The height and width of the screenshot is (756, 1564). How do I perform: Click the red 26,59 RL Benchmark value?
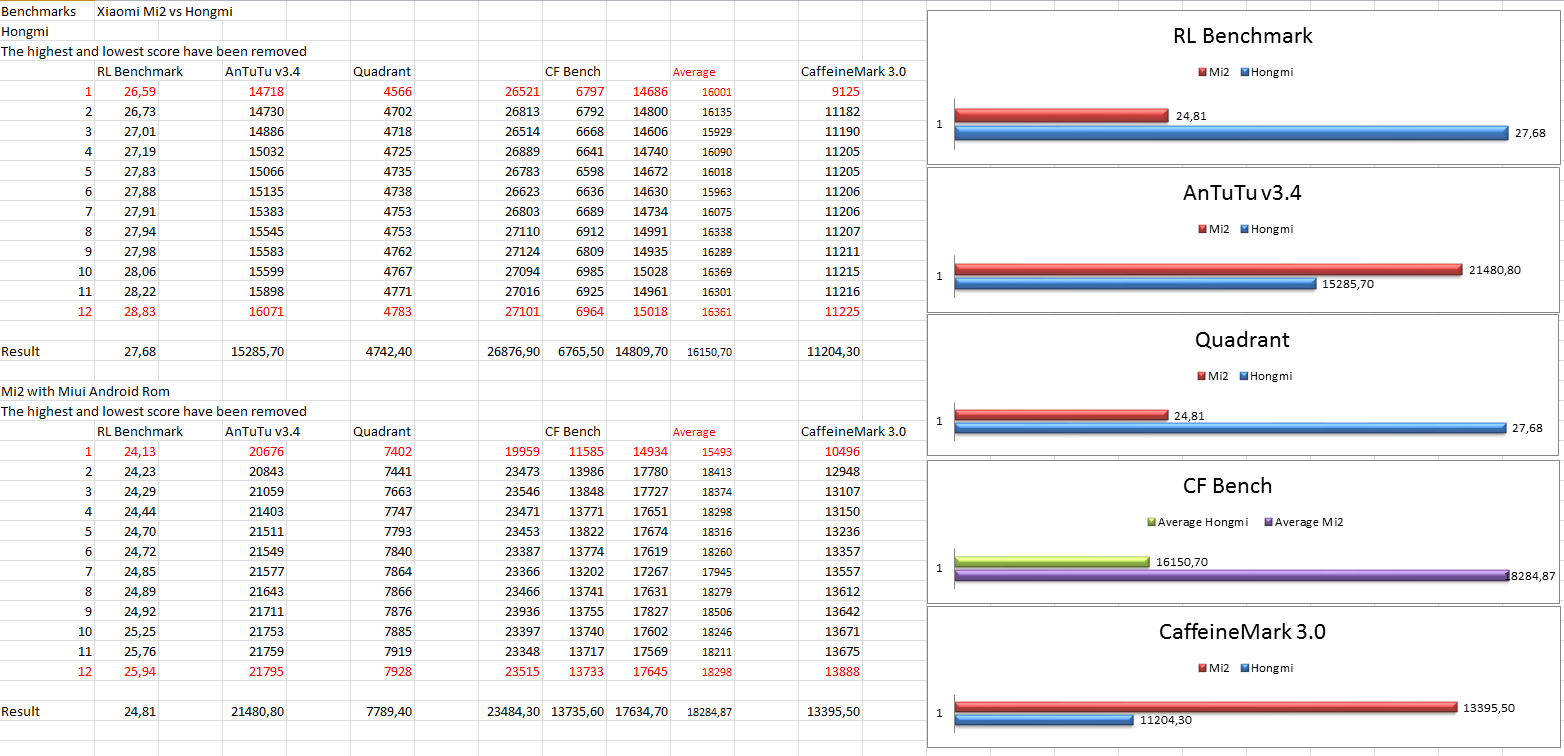coord(139,91)
